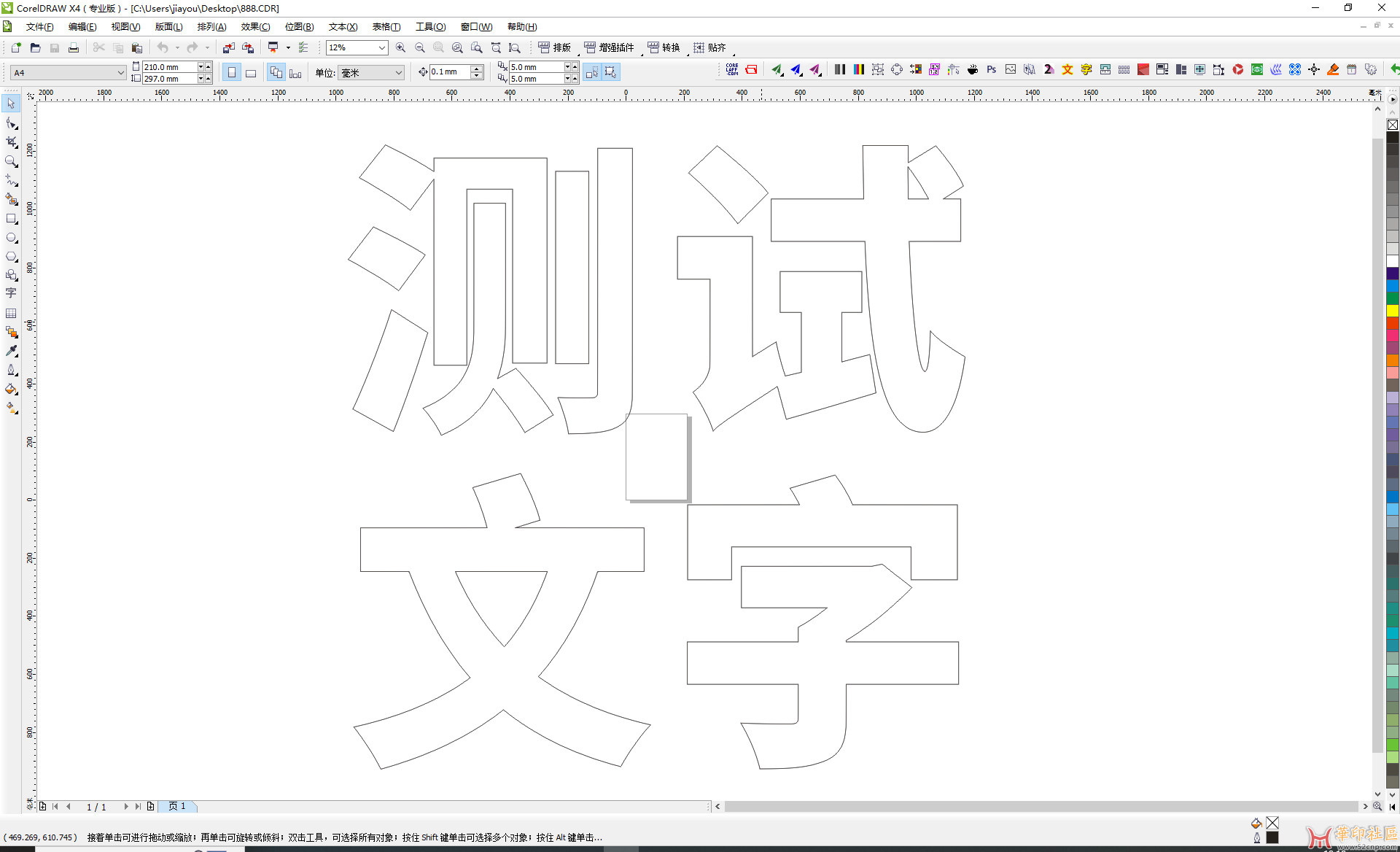Viewport: 1400px width, 852px height.
Task: Select the Rectangle tool
Action: point(11,218)
